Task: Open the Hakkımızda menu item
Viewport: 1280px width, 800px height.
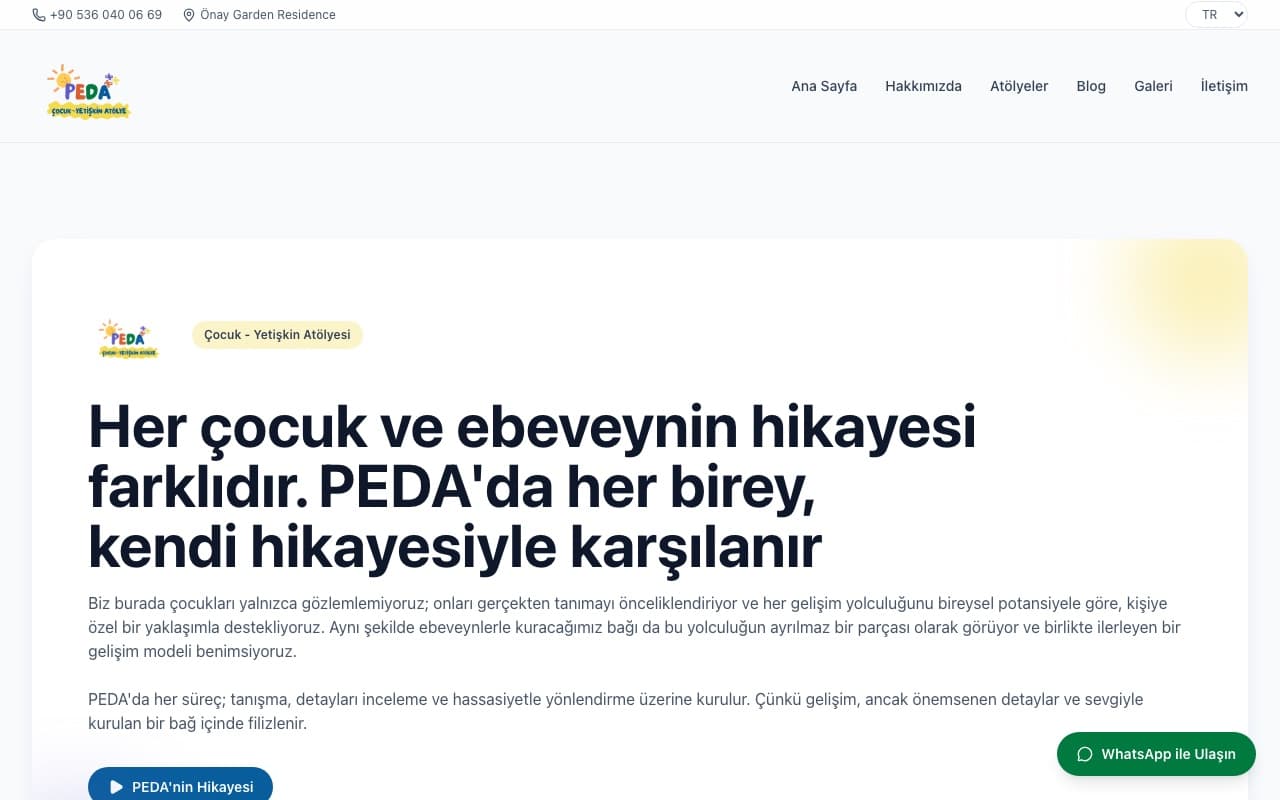Action: (923, 86)
